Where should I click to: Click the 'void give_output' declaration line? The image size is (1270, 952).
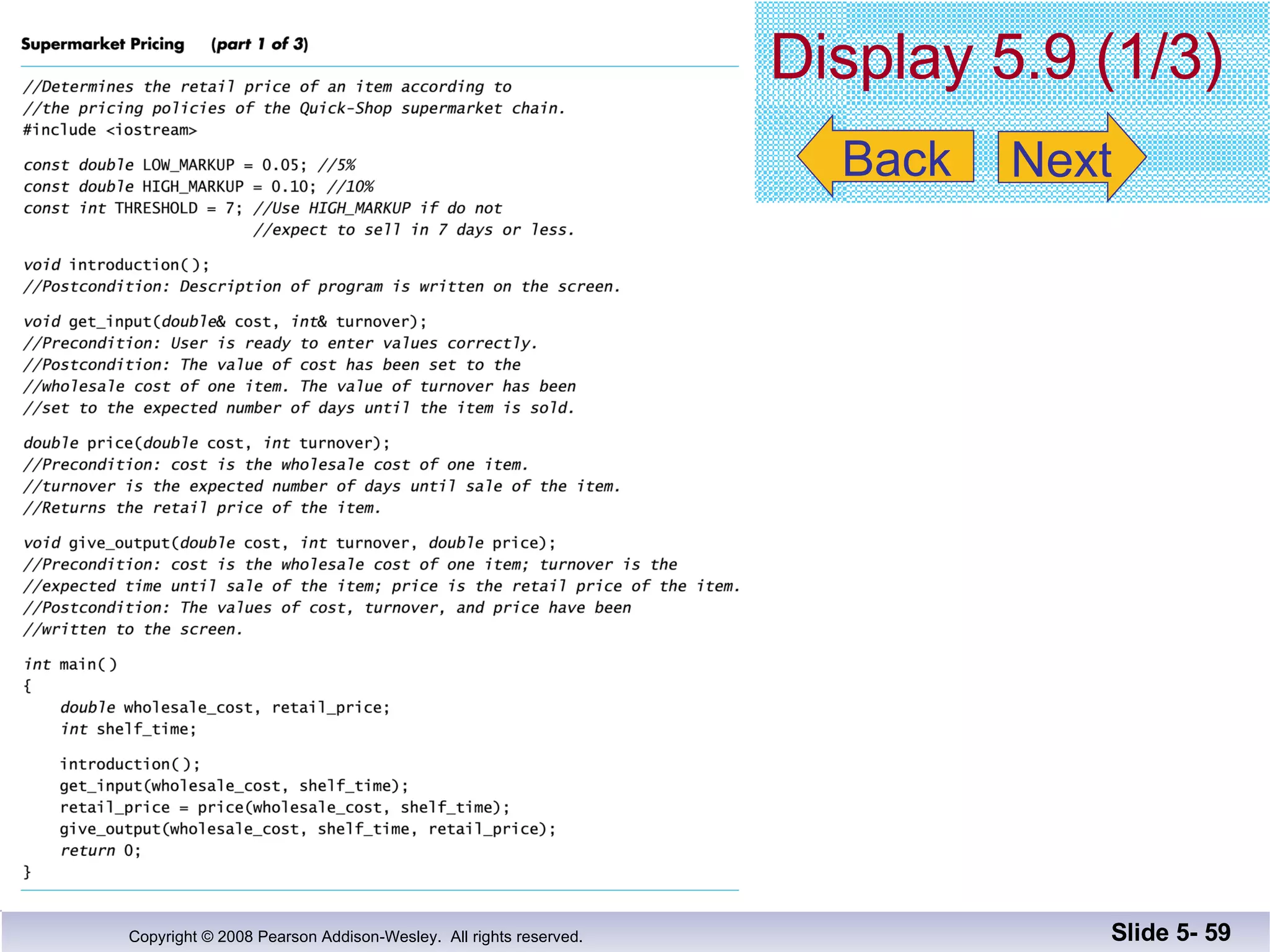click(x=290, y=543)
